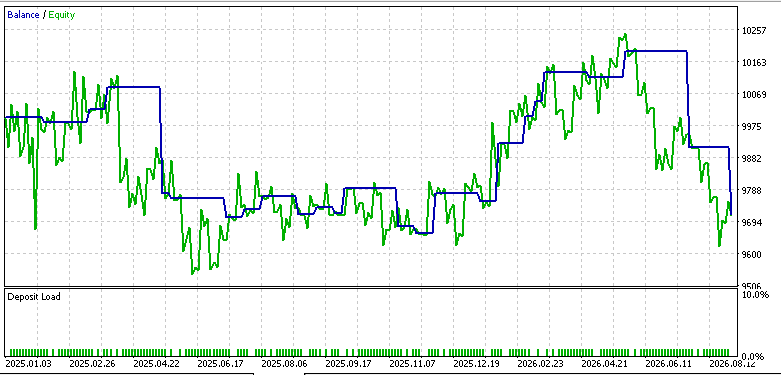The image size is (781, 375).
Task: Click the 2025.11.07 date label
Action: pyautogui.click(x=412, y=364)
